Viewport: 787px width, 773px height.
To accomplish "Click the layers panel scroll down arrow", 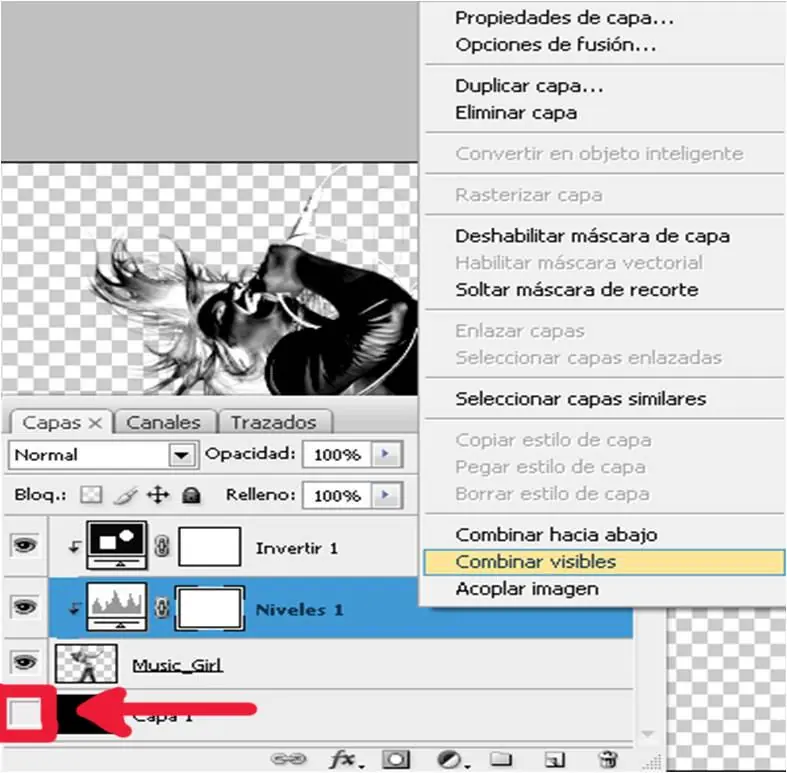I will click(647, 734).
